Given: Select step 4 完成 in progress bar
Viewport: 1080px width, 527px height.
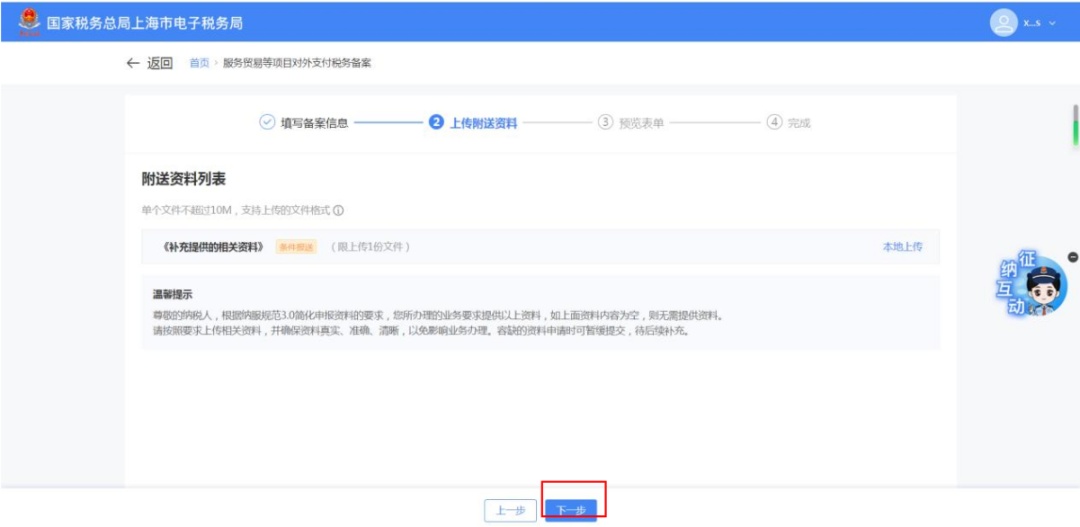Looking at the screenshot, I should (x=789, y=123).
